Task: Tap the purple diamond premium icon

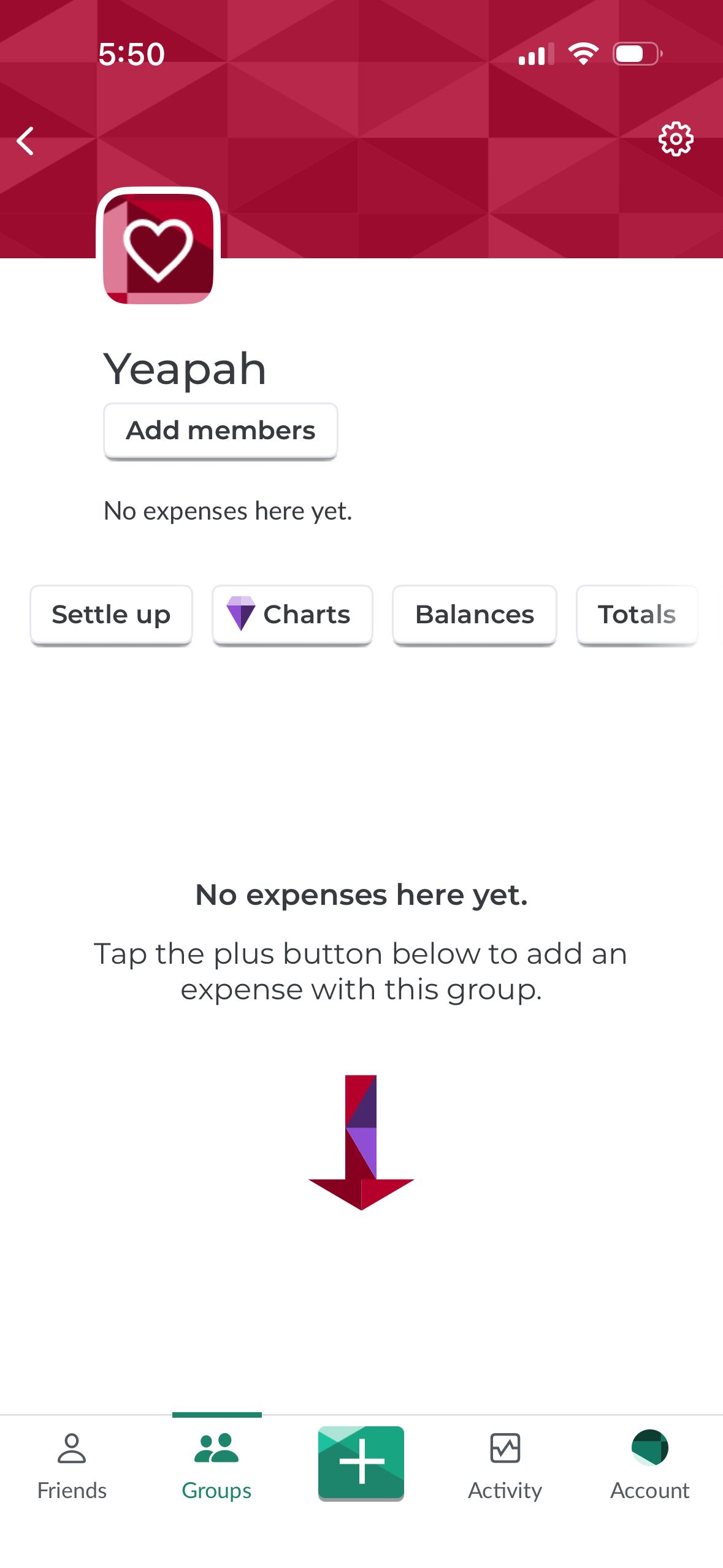Action: [x=241, y=613]
